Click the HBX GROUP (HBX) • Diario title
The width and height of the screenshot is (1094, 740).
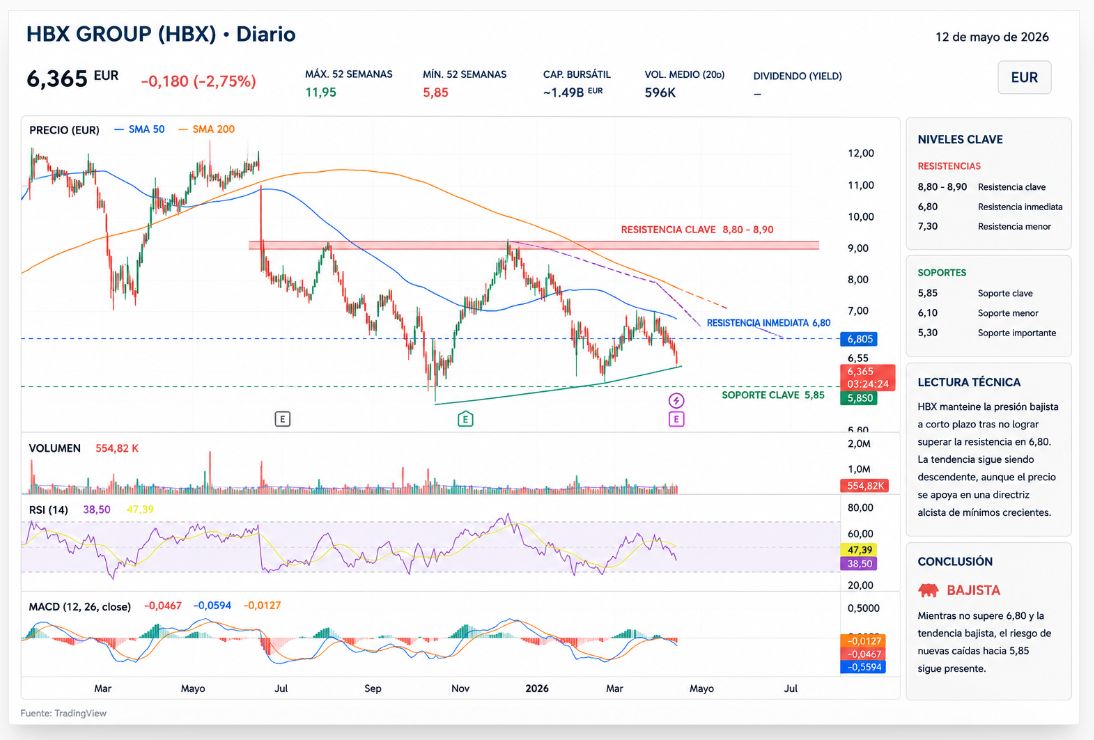coord(161,34)
